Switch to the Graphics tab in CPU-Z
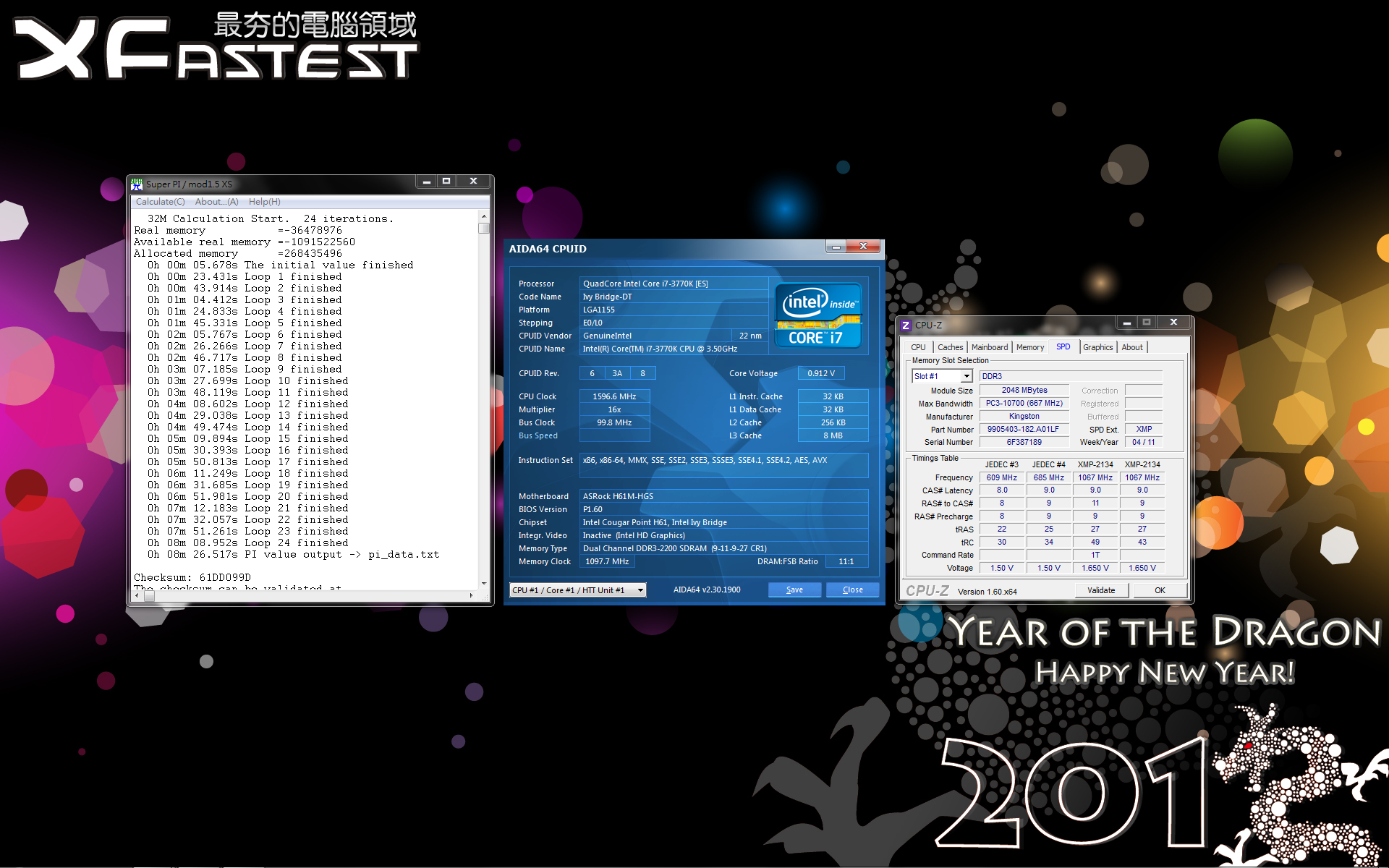This screenshot has height=868, width=1389. pos(1097,347)
